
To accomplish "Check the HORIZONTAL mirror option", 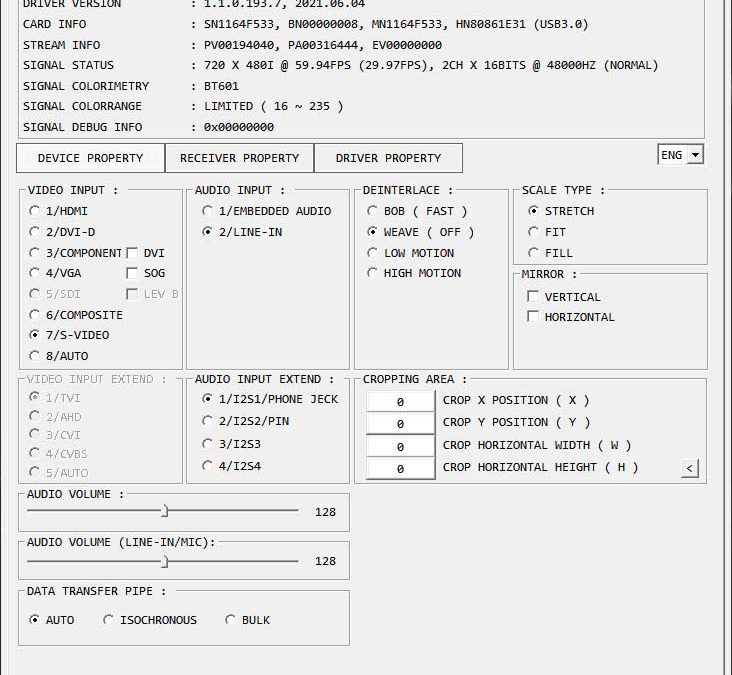I will [x=533, y=317].
